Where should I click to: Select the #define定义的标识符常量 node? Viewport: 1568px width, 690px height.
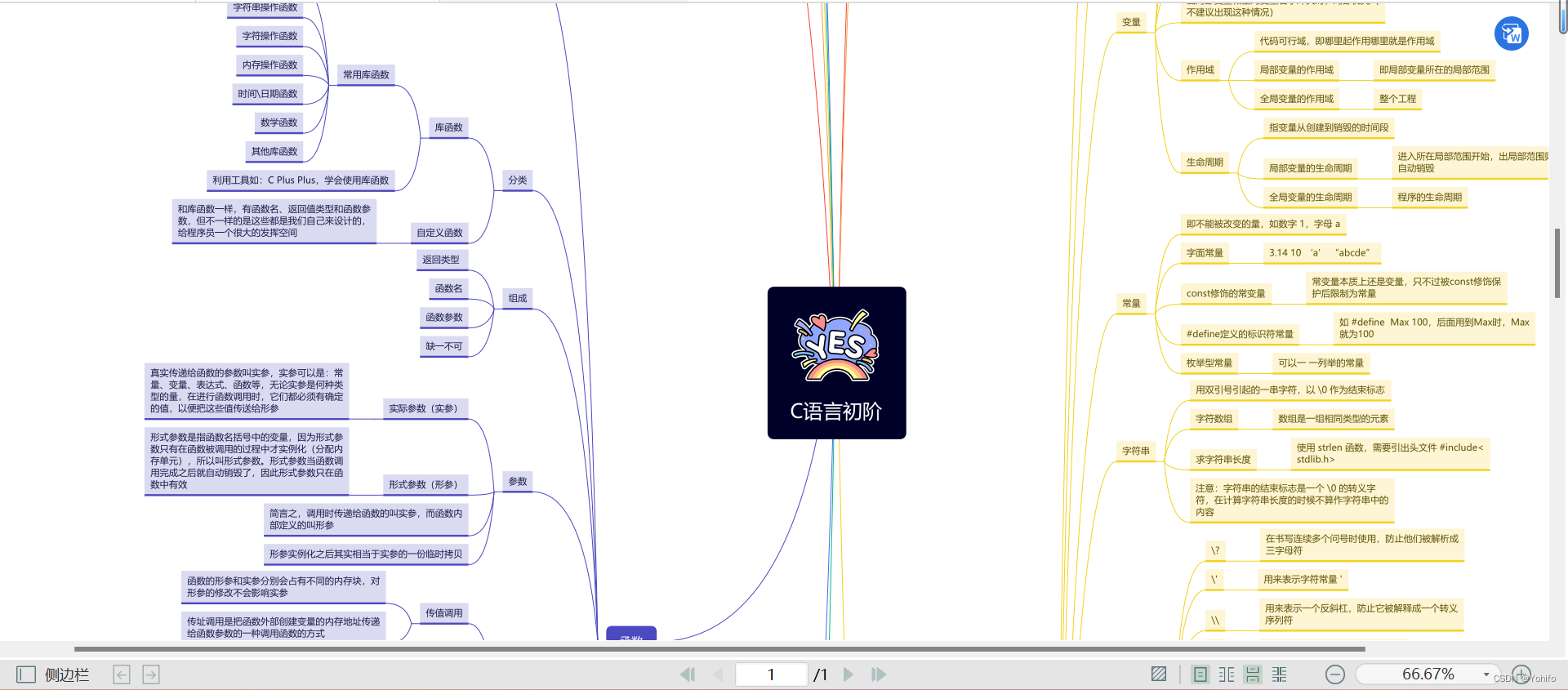(x=1240, y=334)
